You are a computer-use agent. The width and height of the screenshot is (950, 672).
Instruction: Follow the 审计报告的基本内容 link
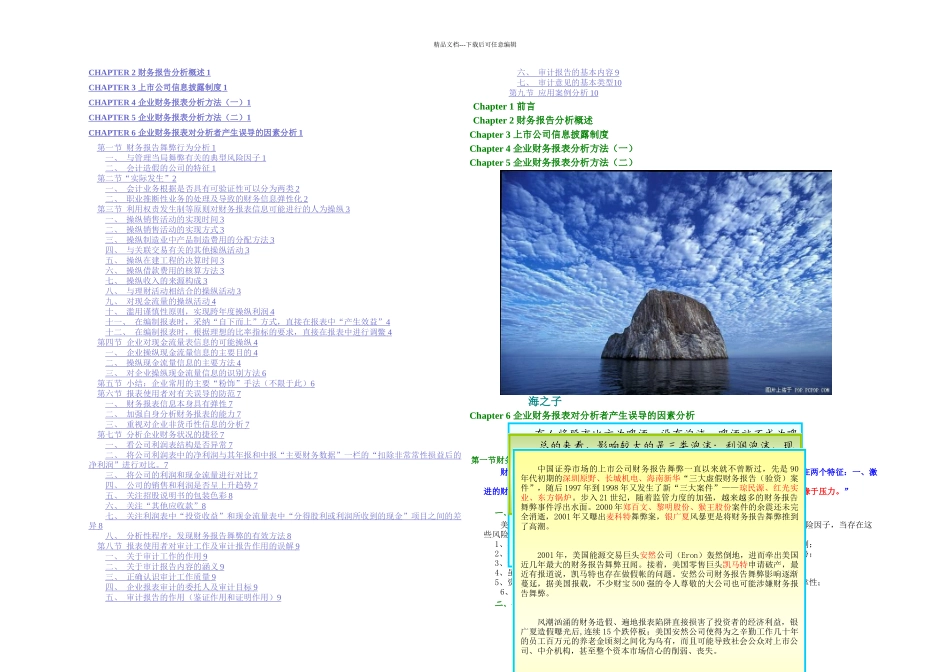568,72
